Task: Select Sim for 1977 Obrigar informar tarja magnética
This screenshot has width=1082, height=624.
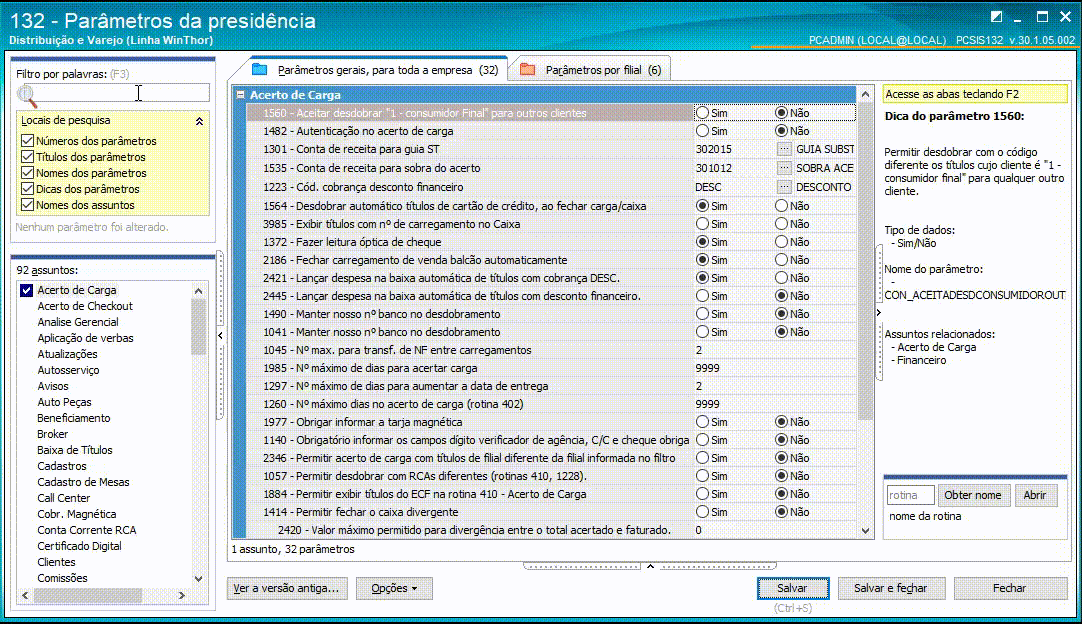Action: pyautogui.click(x=702, y=422)
